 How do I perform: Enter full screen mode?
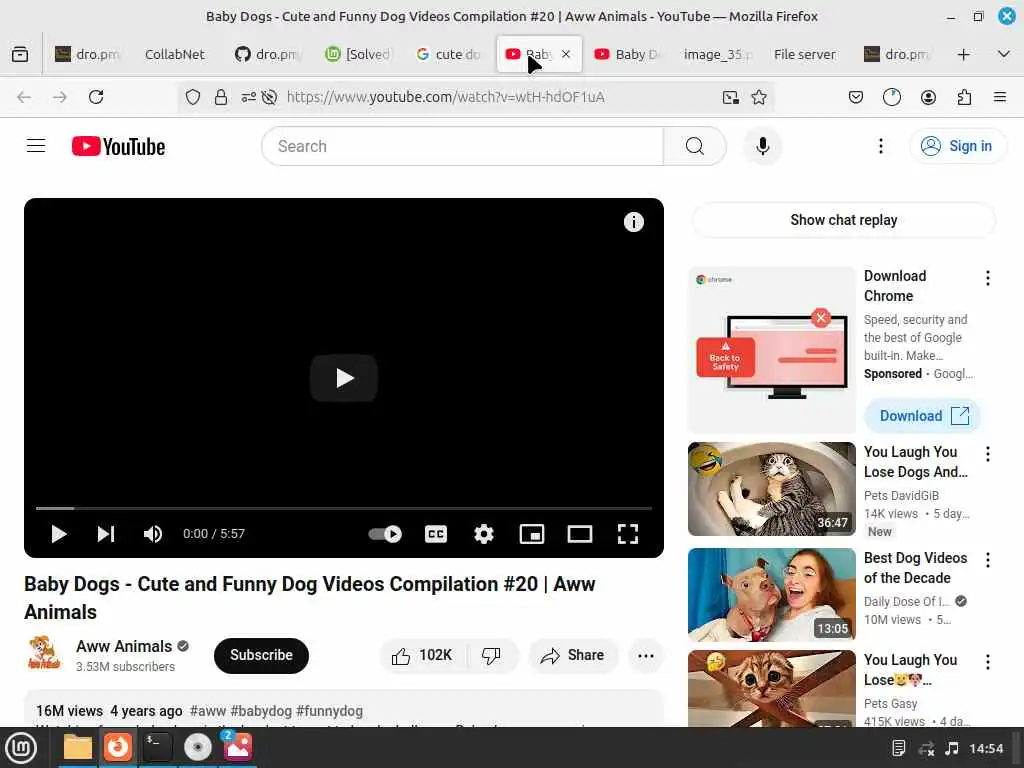[x=628, y=534]
